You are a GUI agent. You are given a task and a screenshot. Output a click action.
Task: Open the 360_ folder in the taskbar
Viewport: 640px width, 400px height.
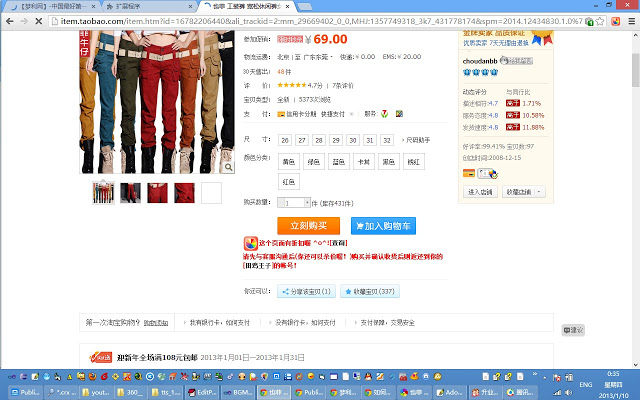[x=131, y=392]
